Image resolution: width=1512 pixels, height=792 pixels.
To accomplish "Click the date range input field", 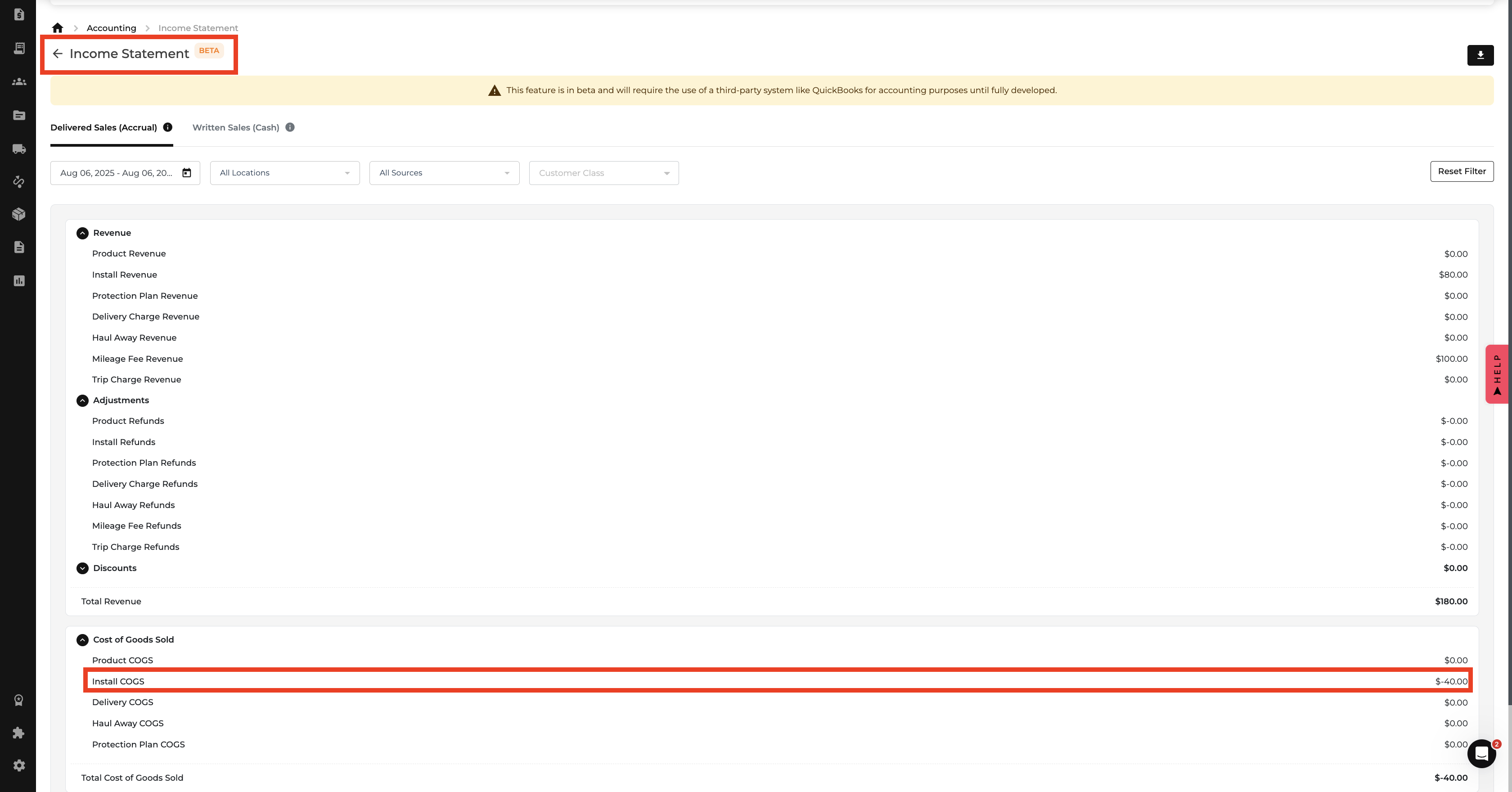I will click(x=125, y=173).
